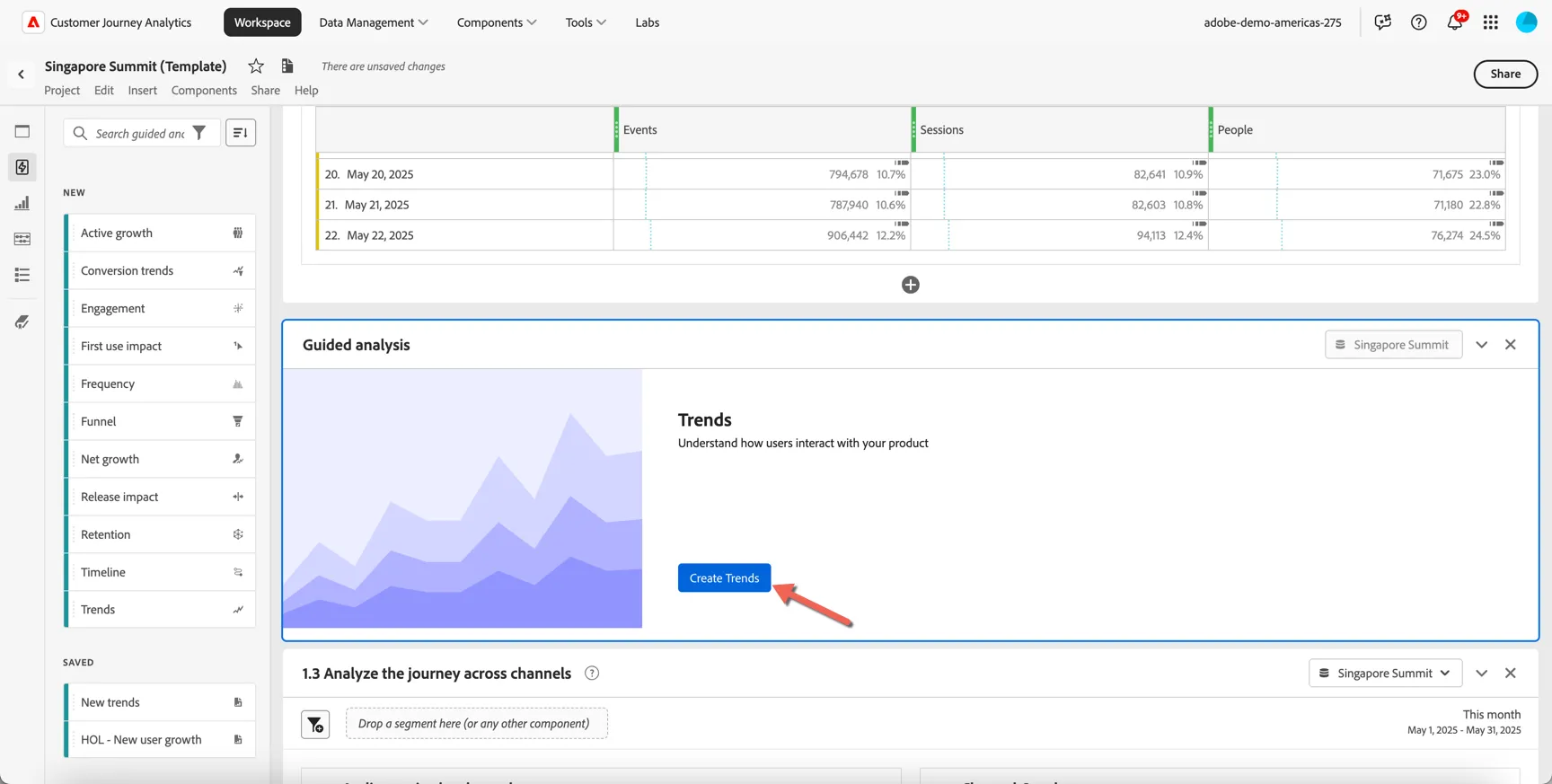Image resolution: width=1552 pixels, height=784 pixels.
Task: Open the Components dropdown in the top navigation
Action: point(497,22)
